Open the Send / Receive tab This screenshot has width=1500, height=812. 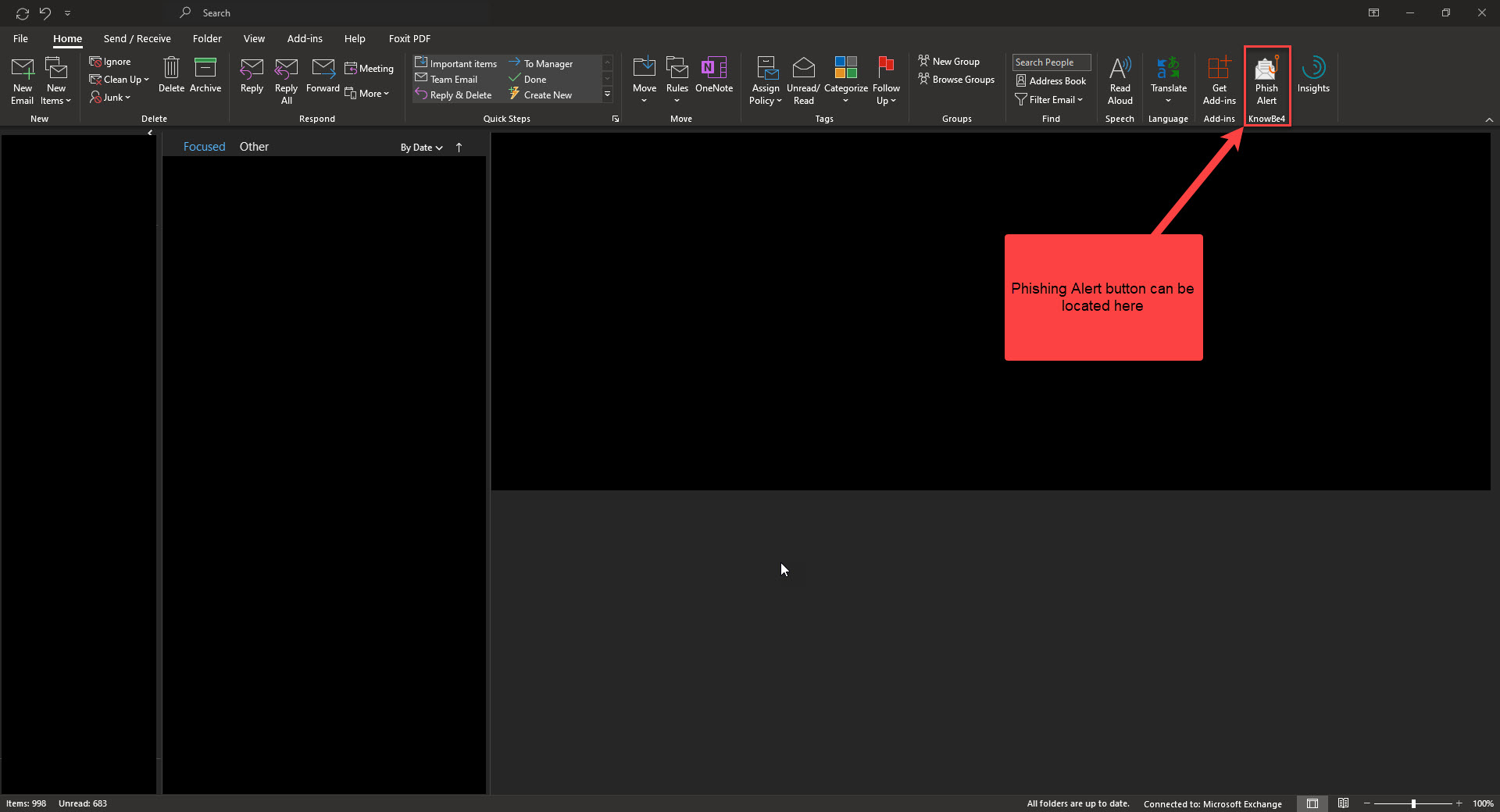(137, 38)
